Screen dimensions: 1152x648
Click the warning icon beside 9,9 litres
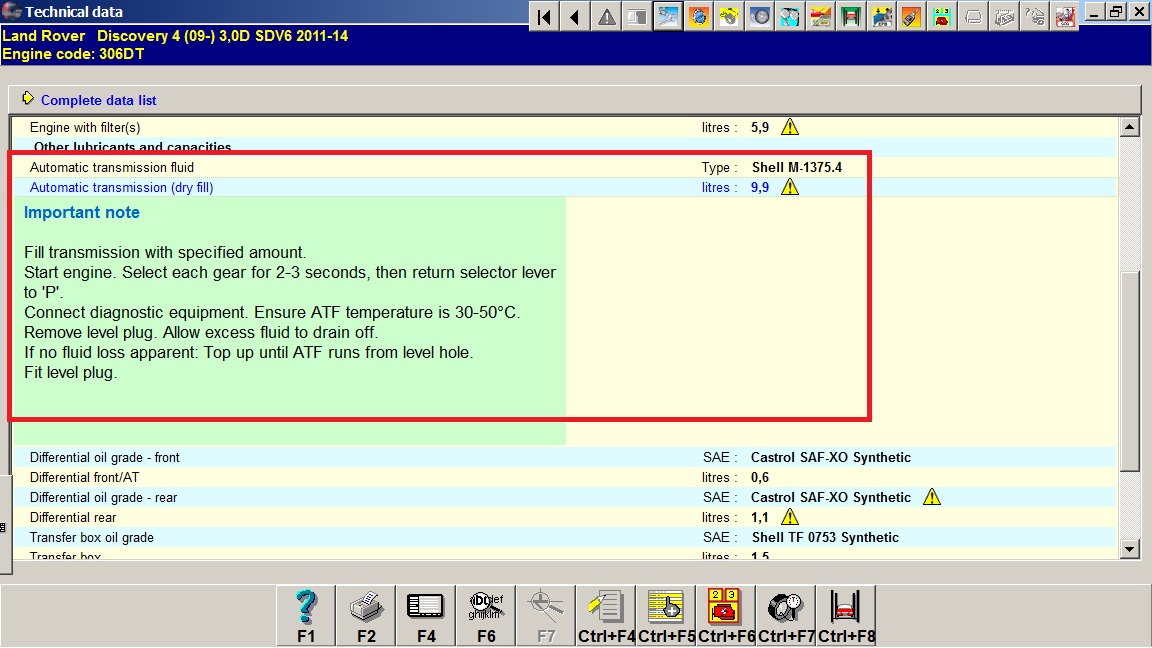790,187
